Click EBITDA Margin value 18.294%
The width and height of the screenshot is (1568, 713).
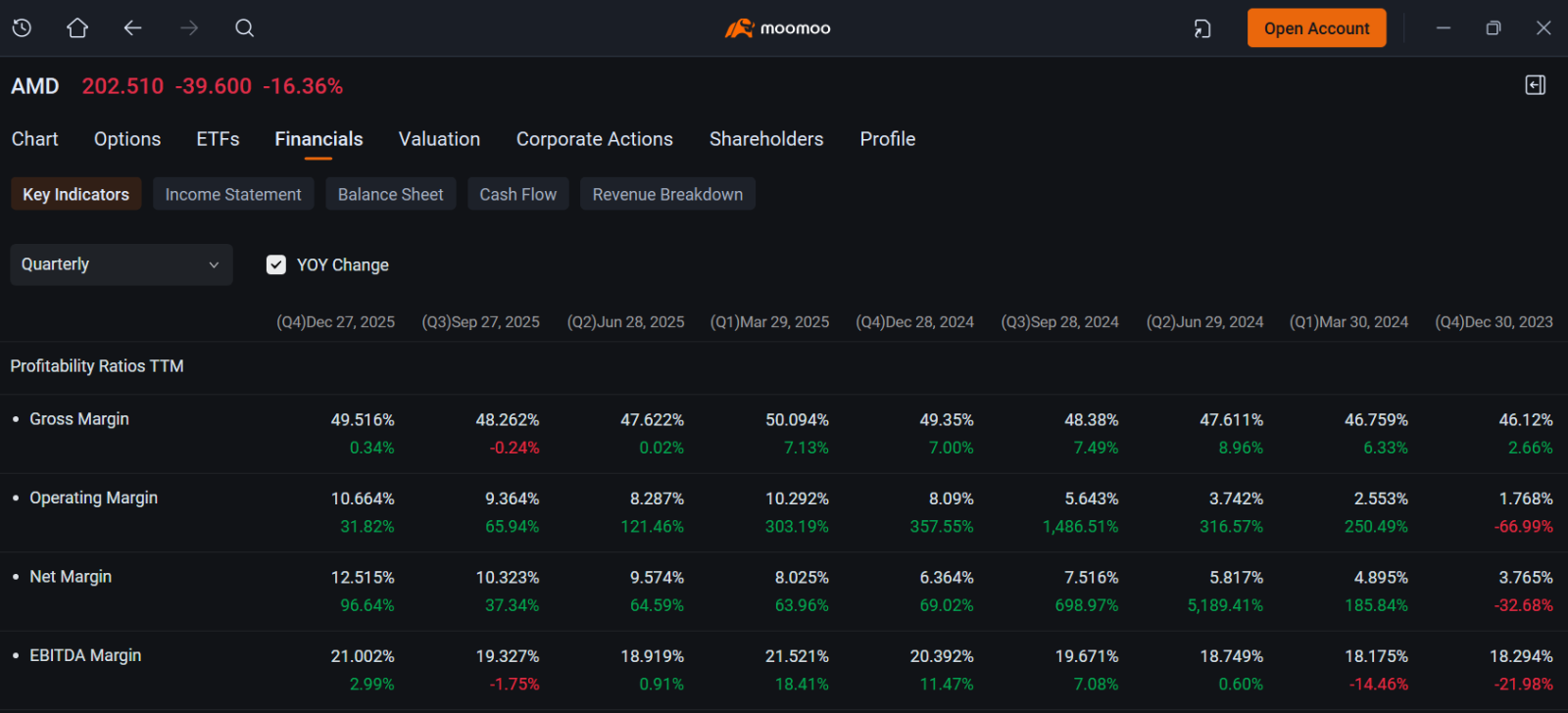pyautogui.click(x=1521, y=656)
